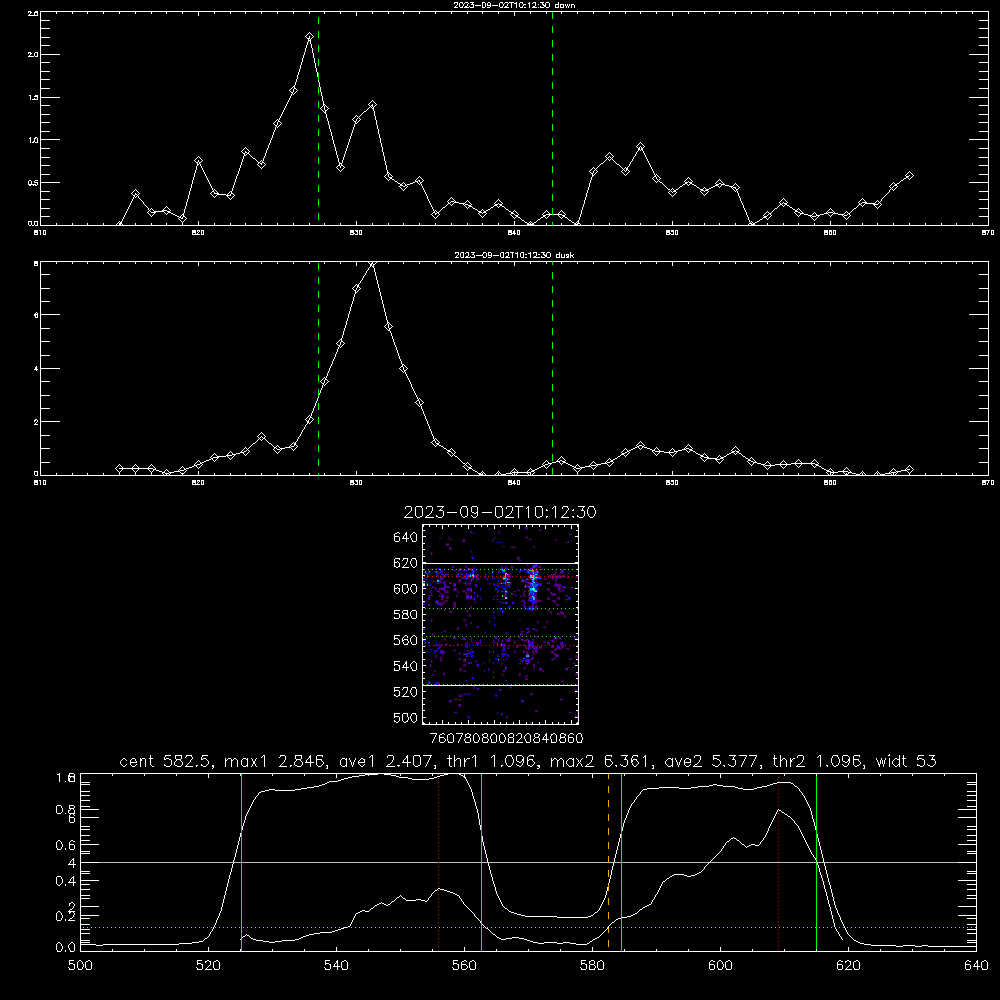Click the 540 label on bottom plot x-axis
This screenshot has height=1000, width=1000.
tap(336, 966)
